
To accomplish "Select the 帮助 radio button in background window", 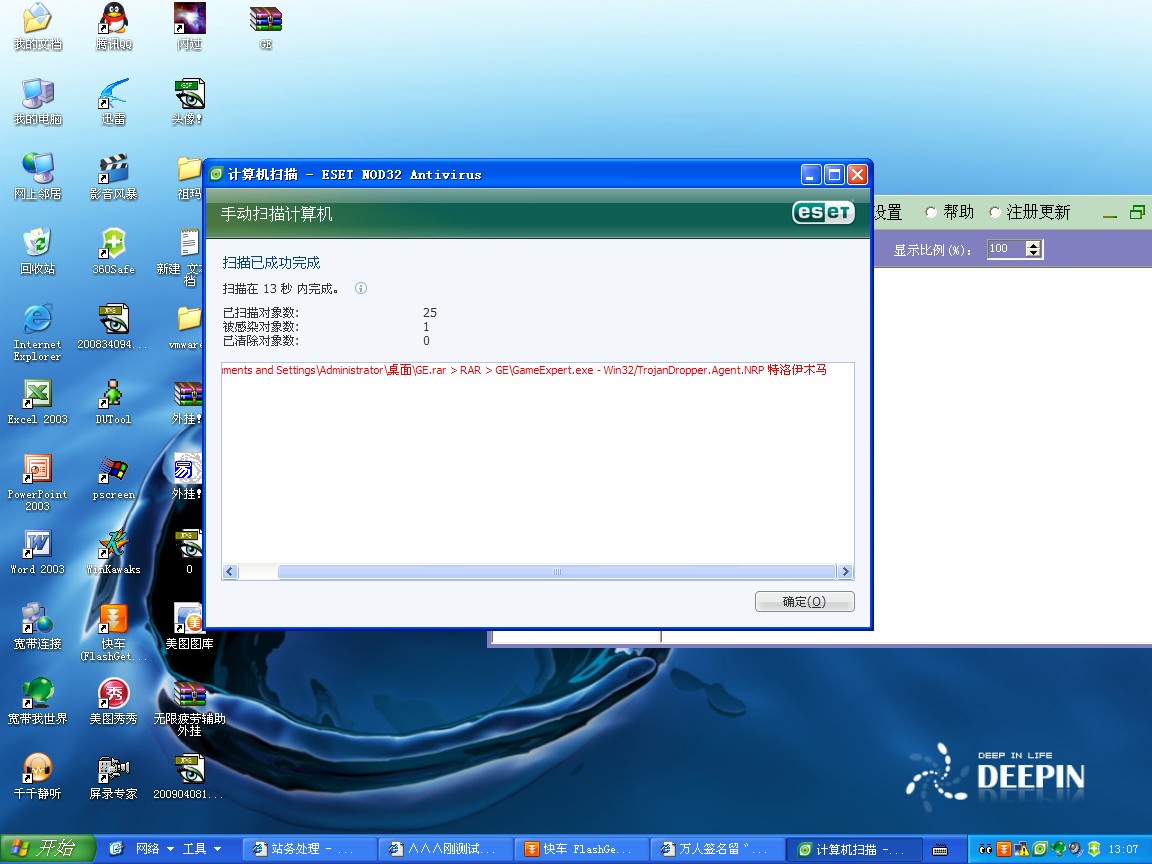I will click(931, 212).
